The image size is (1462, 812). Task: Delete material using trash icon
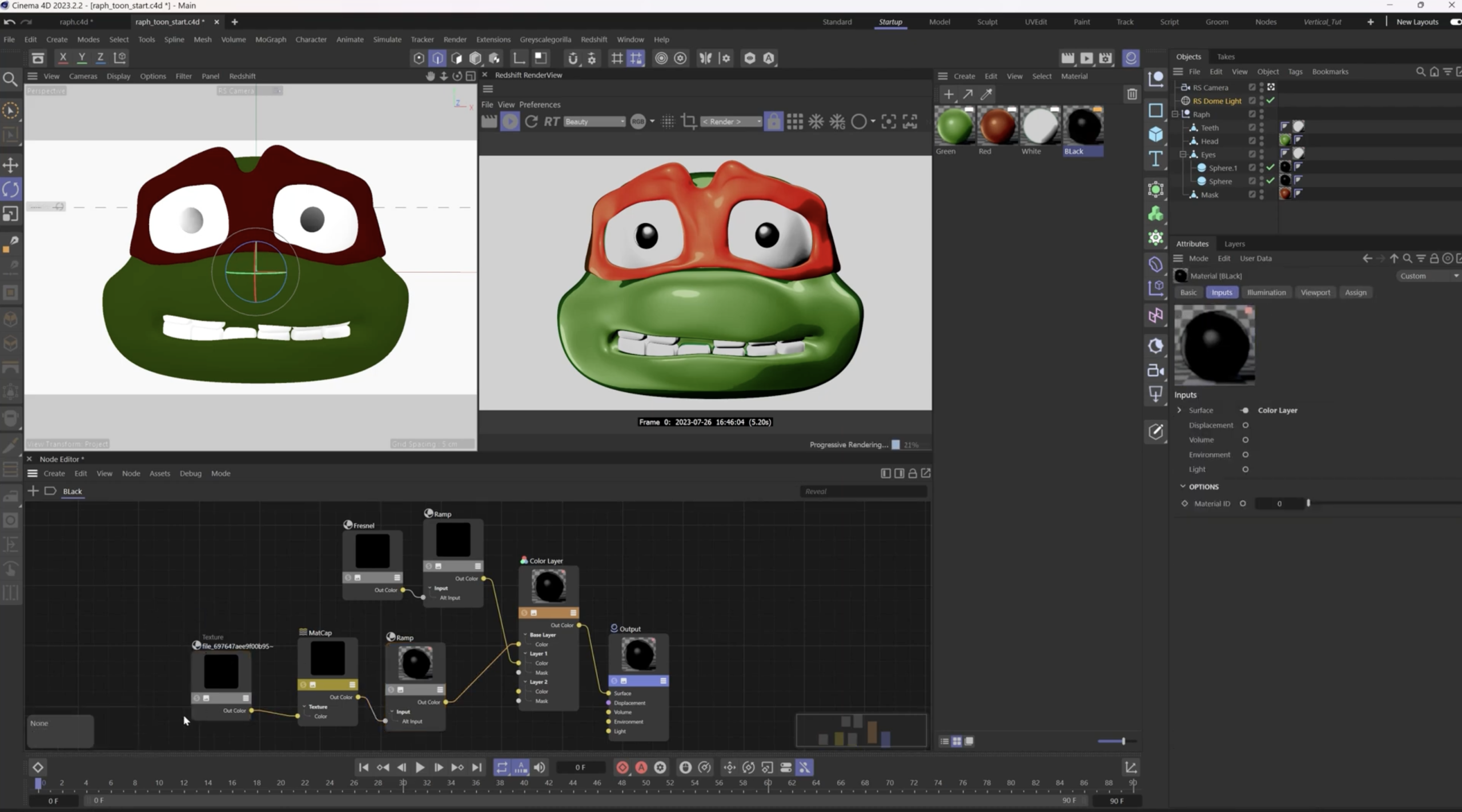1132,94
